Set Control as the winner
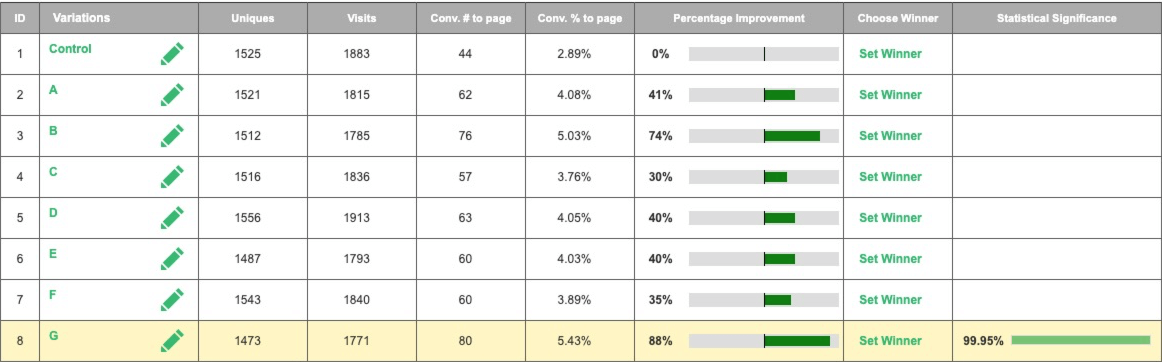The height and width of the screenshot is (362, 1162). (890, 54)
